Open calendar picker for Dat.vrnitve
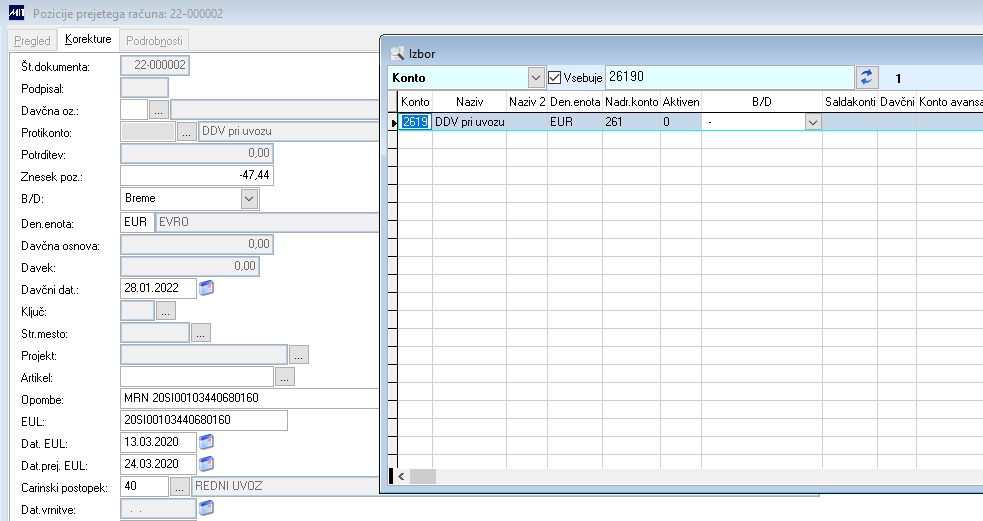The width and height of the screenshot is (983, 521). 206,507
